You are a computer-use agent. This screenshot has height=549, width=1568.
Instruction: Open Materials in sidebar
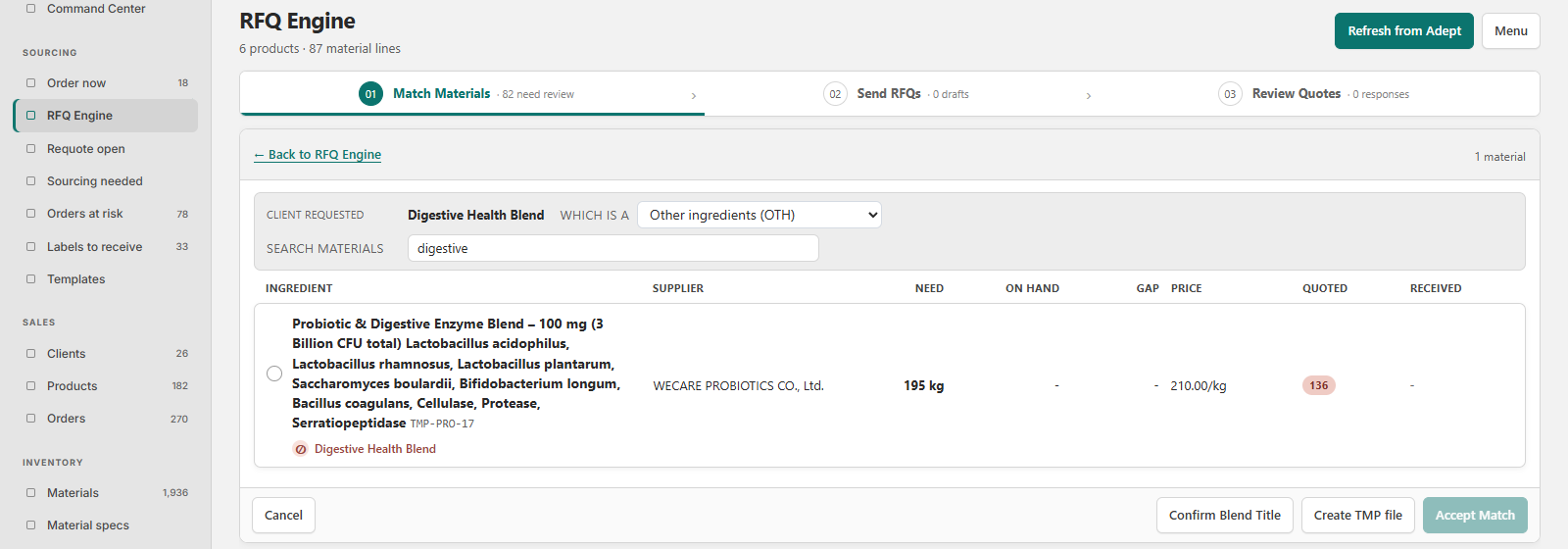tap(105, 493)
